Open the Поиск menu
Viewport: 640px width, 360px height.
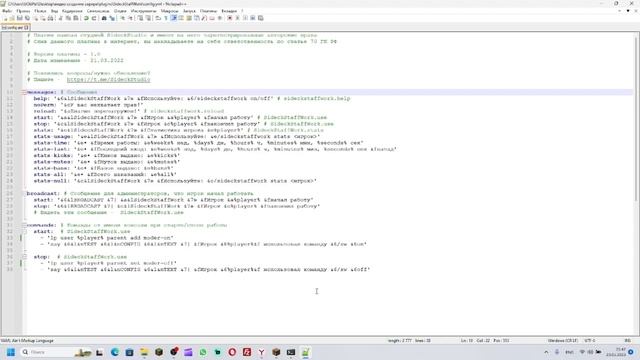pos(40,11)
